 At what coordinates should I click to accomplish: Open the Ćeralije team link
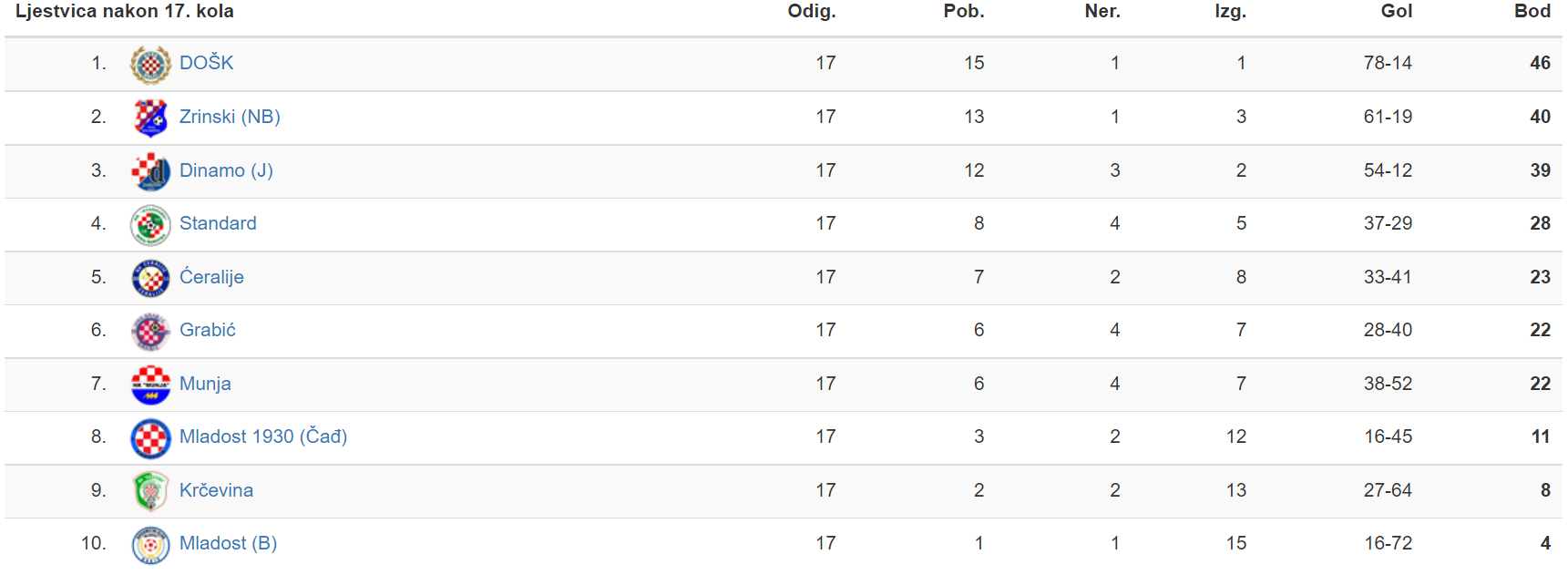point(211,277)
